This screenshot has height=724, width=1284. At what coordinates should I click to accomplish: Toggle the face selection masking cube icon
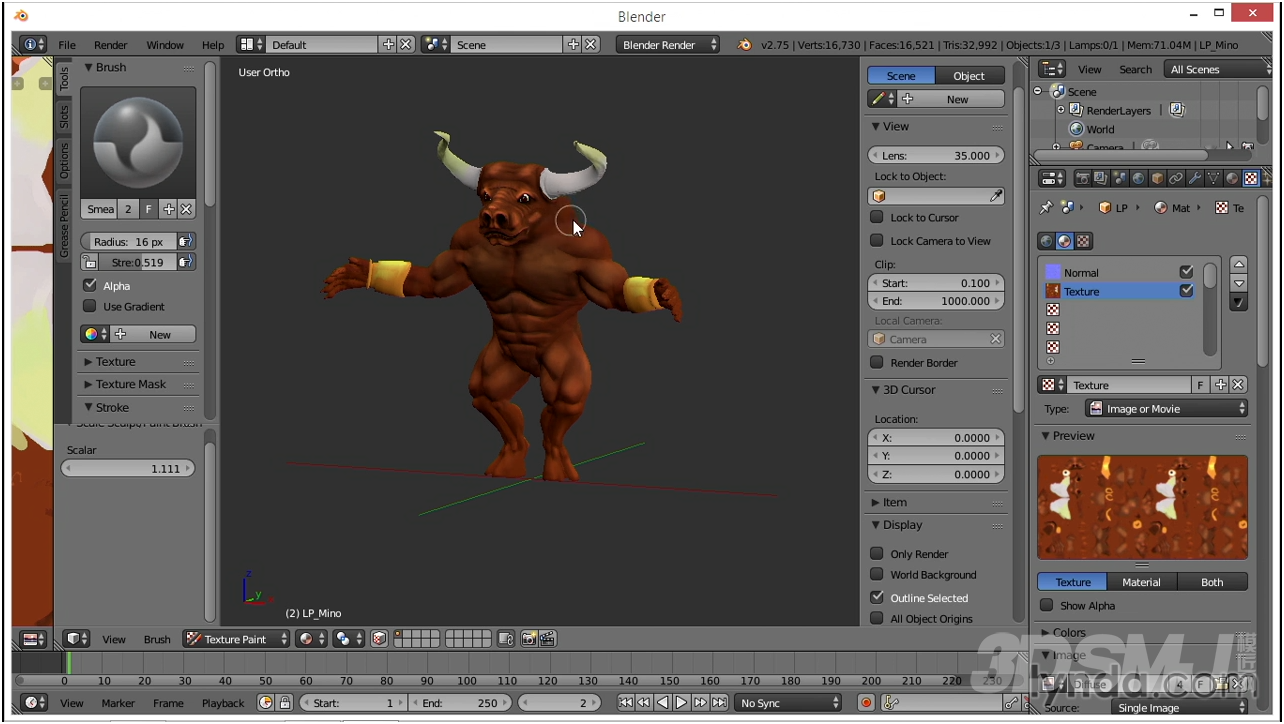379,639
